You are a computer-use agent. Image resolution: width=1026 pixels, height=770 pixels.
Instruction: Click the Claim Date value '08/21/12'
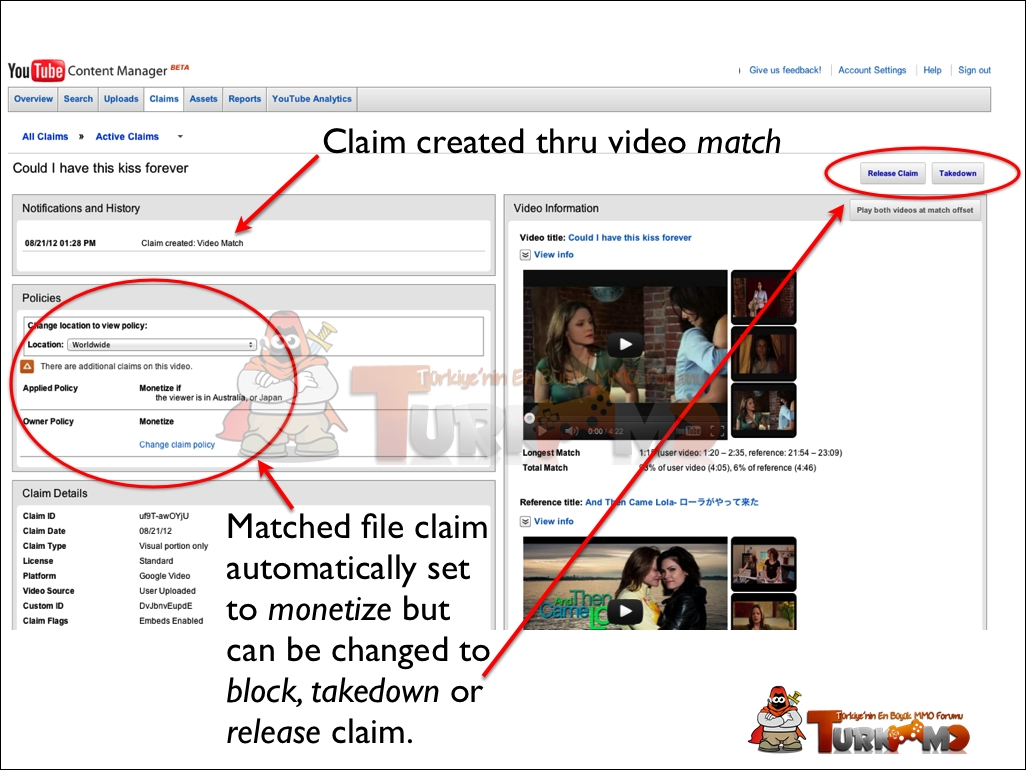pos(155,531)
